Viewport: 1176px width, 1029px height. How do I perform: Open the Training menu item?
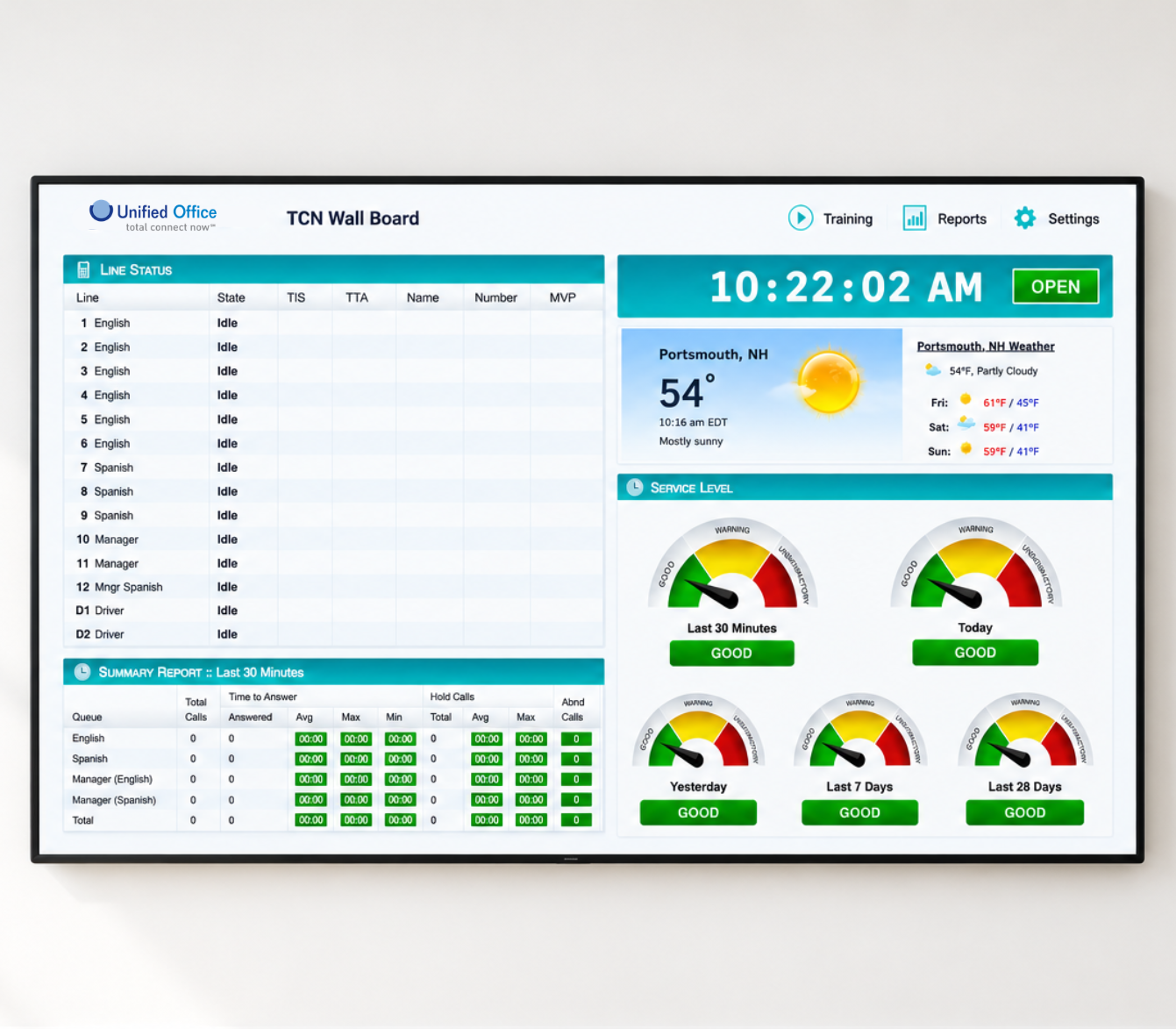pyautogui.click(x=847, y=219)
